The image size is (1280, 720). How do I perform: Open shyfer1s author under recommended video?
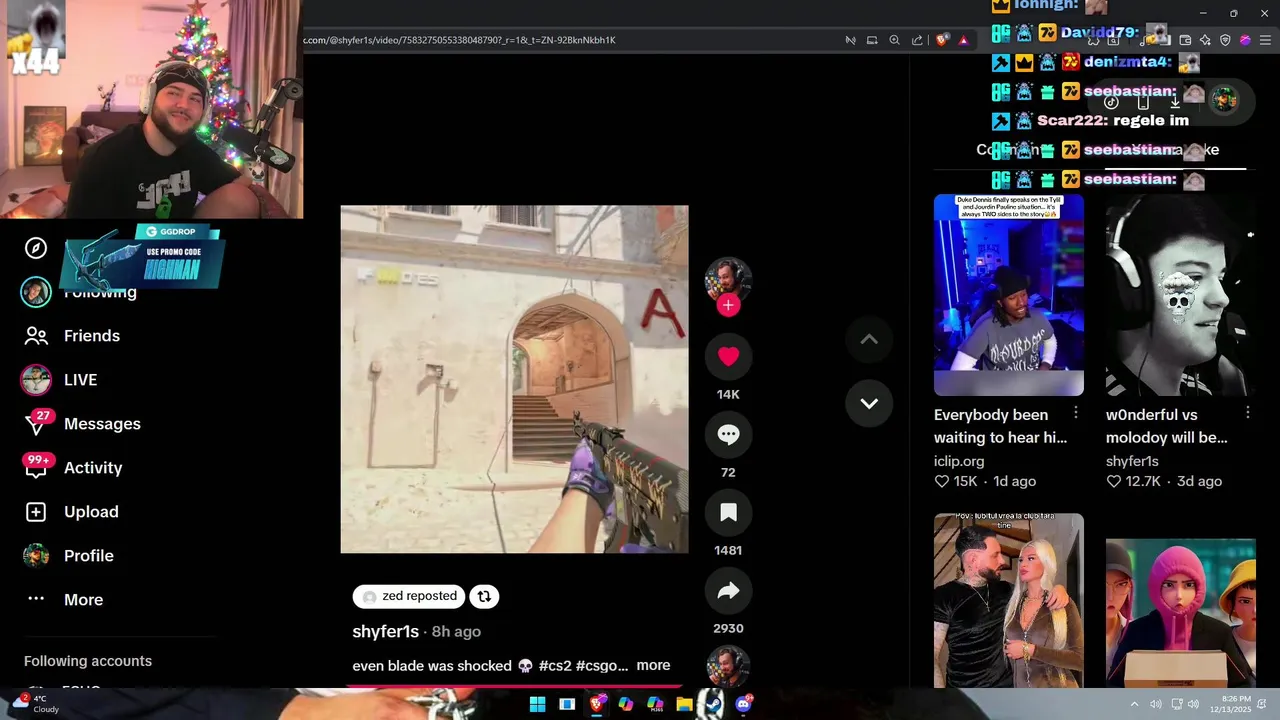point(1132,461)
